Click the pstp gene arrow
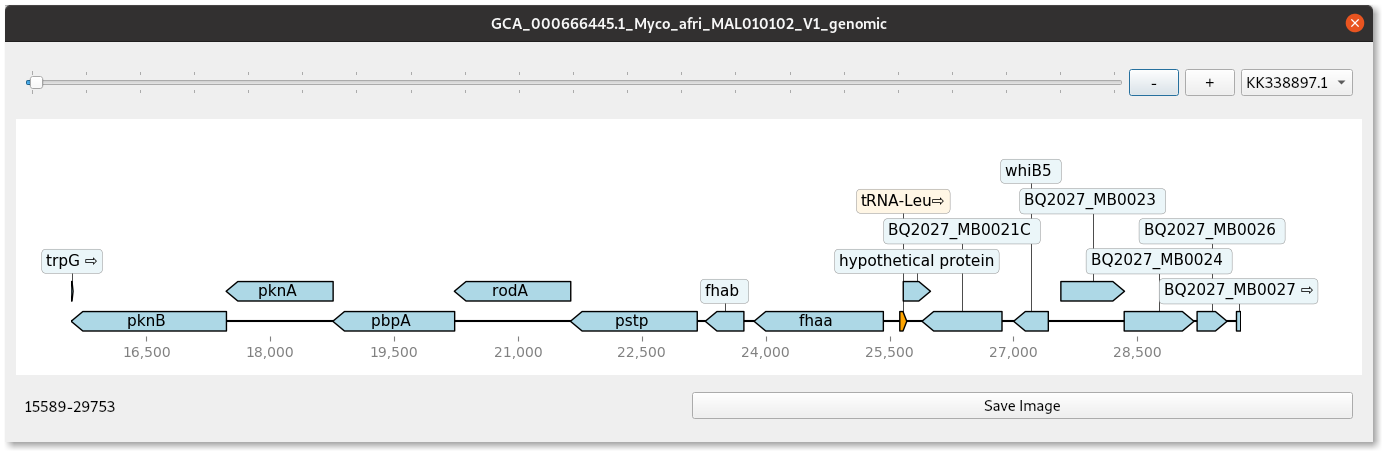Viewport: 1382px width, 451px height. [x=634, y=321]
